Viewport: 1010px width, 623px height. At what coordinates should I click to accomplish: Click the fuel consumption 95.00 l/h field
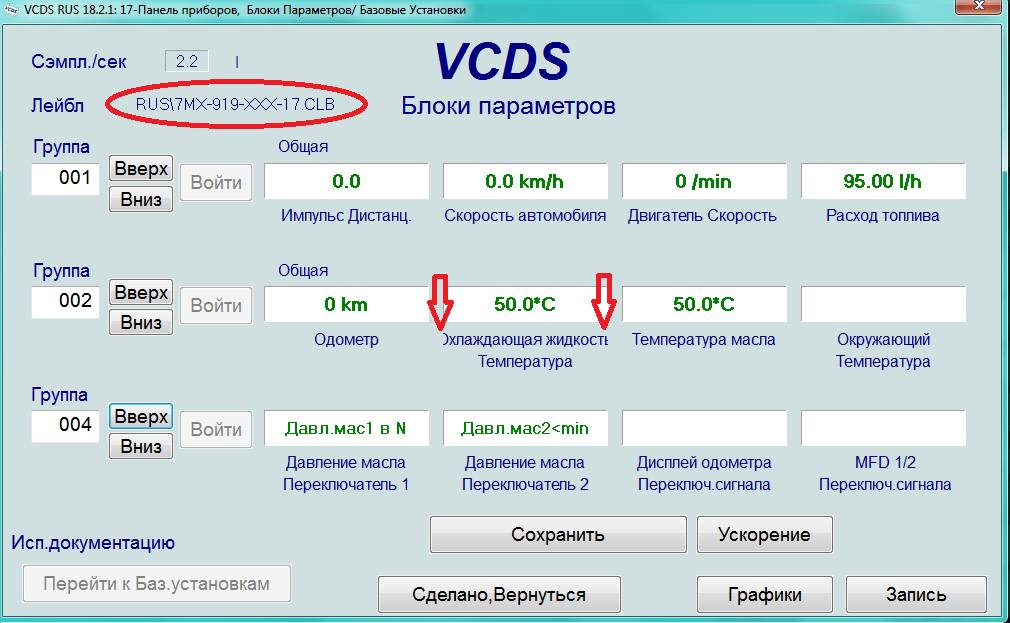click(883, 182)
